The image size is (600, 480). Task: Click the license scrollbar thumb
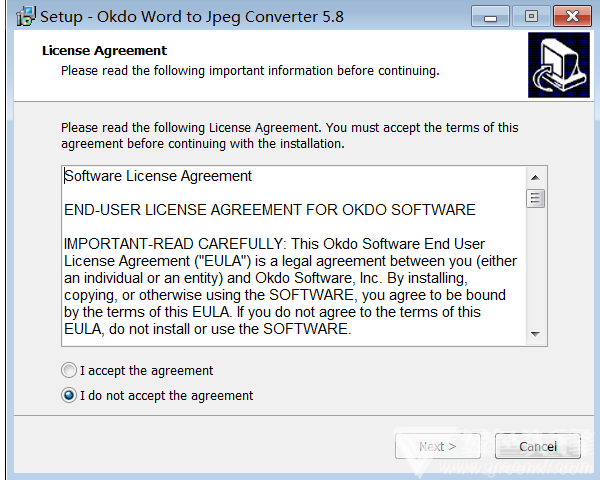click(x=535, y=198)
